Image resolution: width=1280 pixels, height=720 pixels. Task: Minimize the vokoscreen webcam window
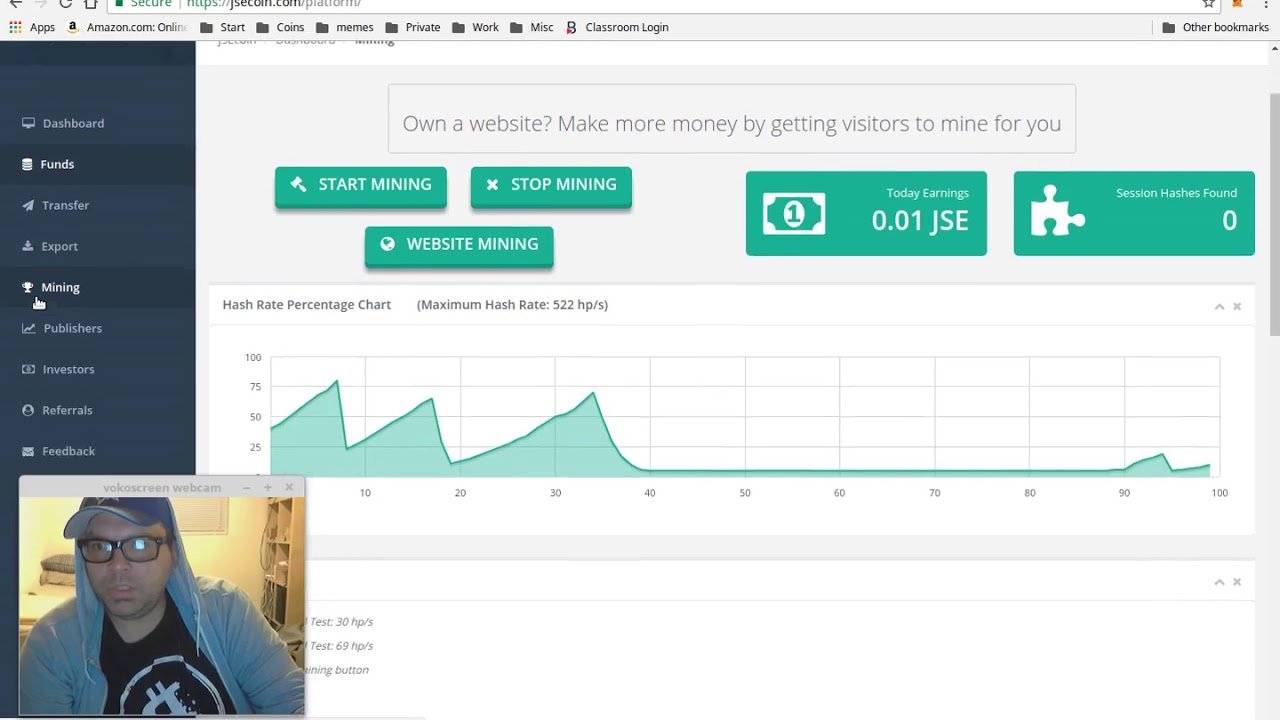coord(246,488)
